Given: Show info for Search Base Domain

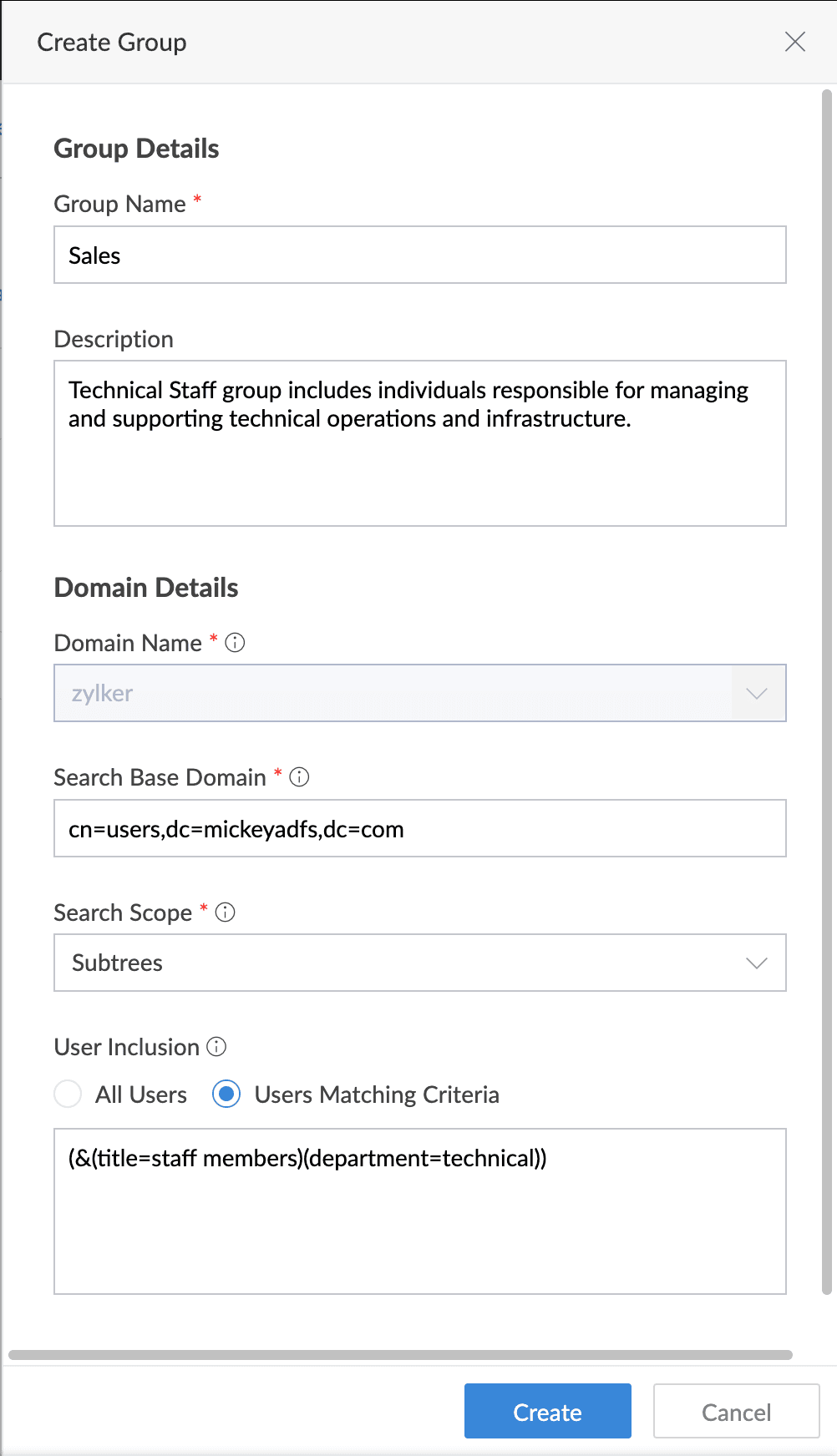Looking at the screenshot, I should [299, 777].
